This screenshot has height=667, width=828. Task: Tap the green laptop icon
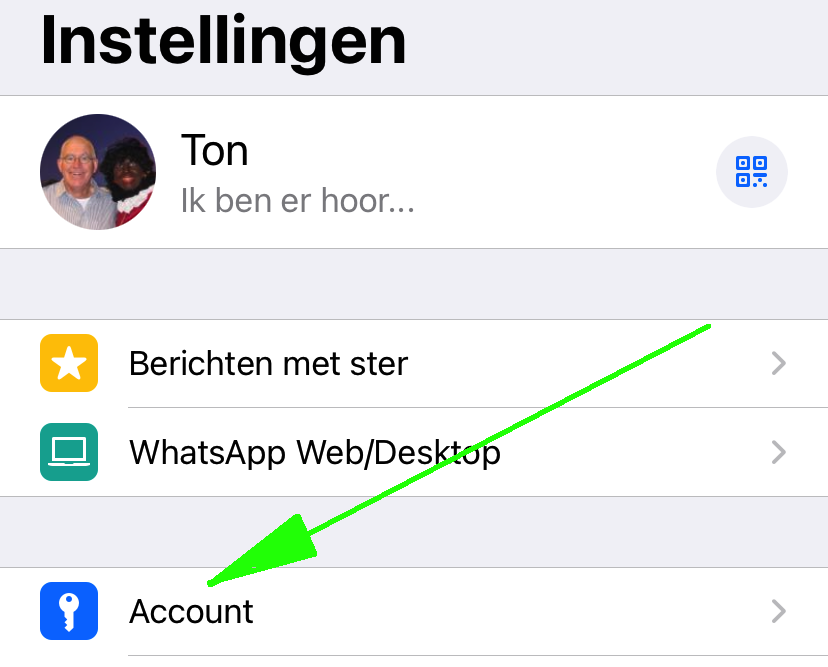tap(69, 452)
